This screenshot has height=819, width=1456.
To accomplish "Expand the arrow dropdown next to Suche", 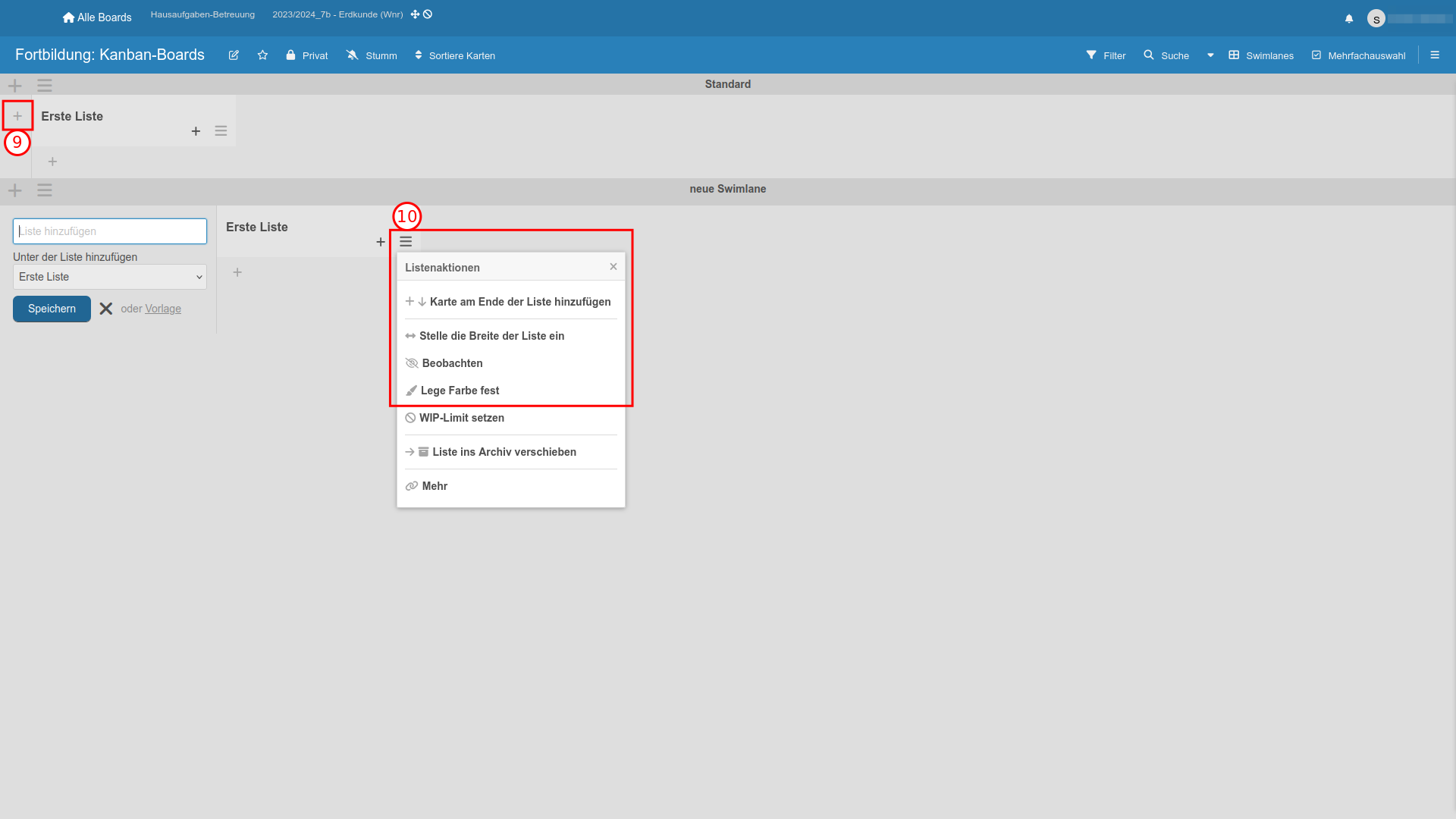I will 1210,55.
